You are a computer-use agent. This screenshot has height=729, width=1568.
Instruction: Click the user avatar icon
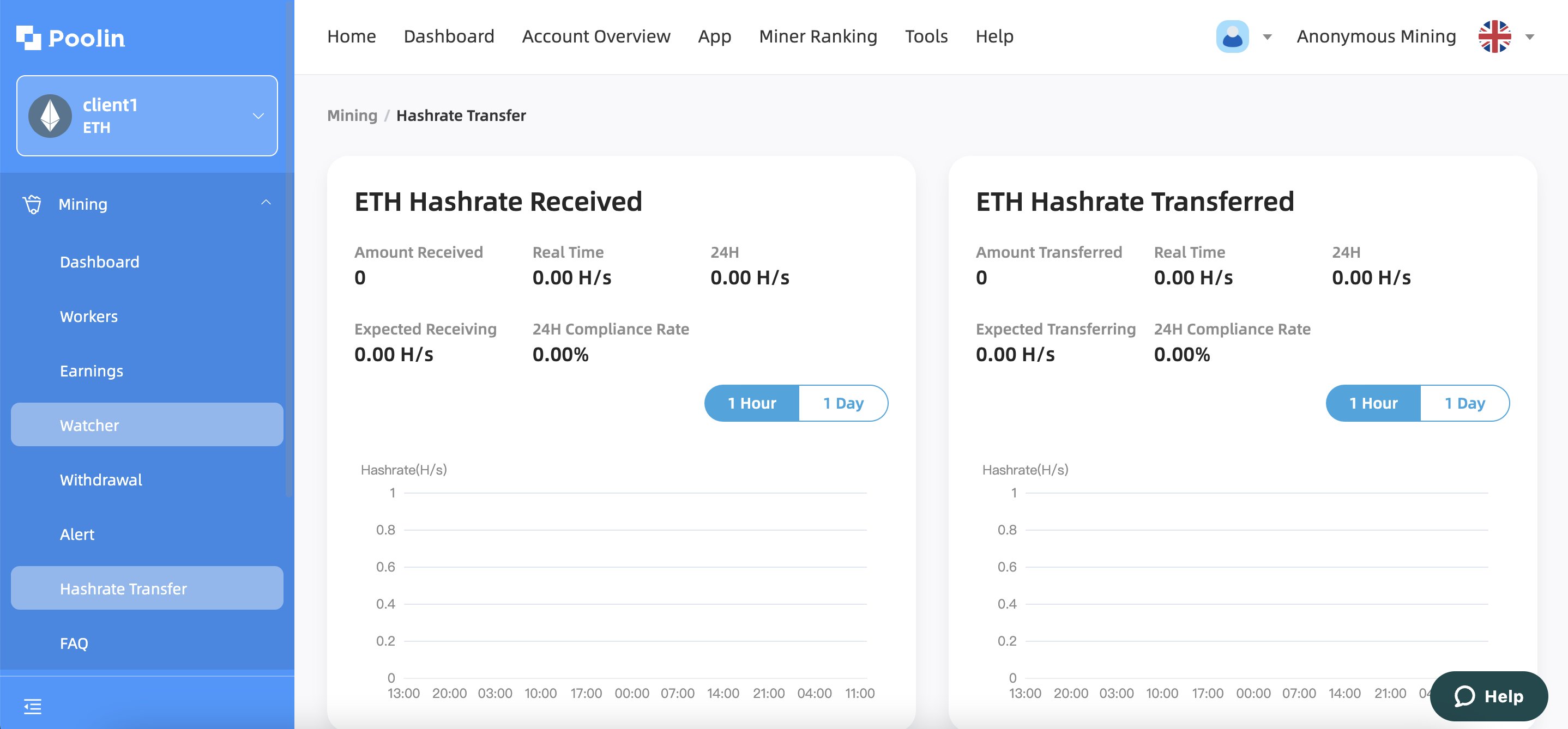pos(1232,37)
